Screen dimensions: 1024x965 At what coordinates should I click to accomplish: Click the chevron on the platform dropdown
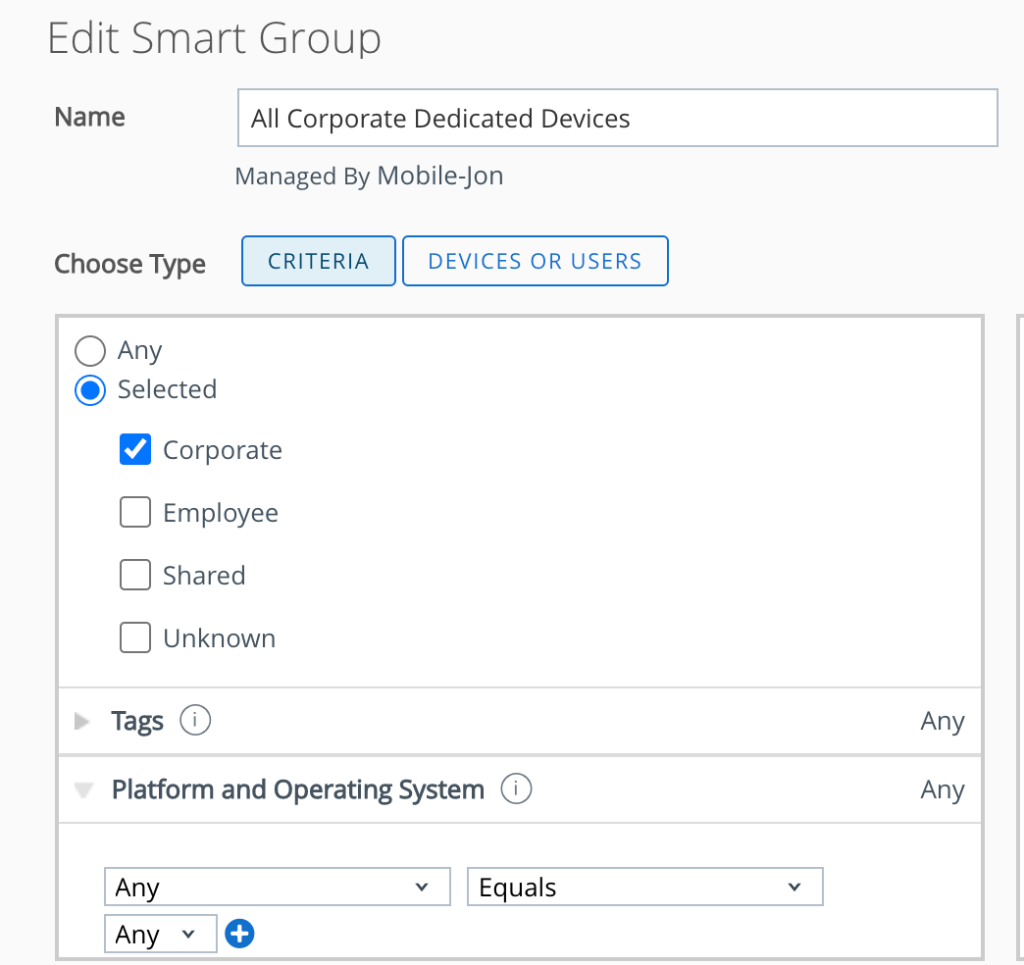point(422,886)
